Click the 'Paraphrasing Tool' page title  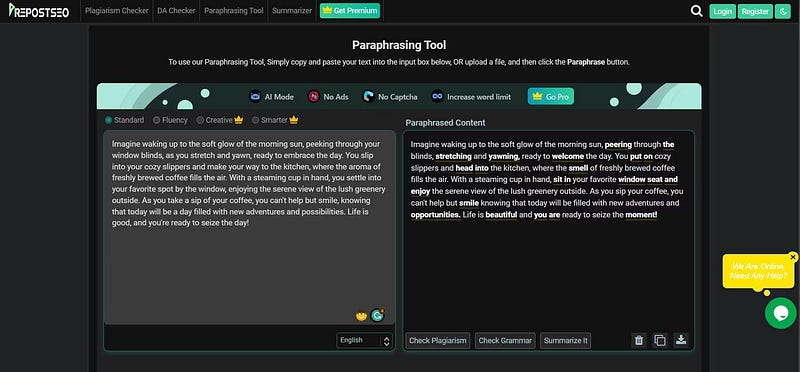(399, 45)
